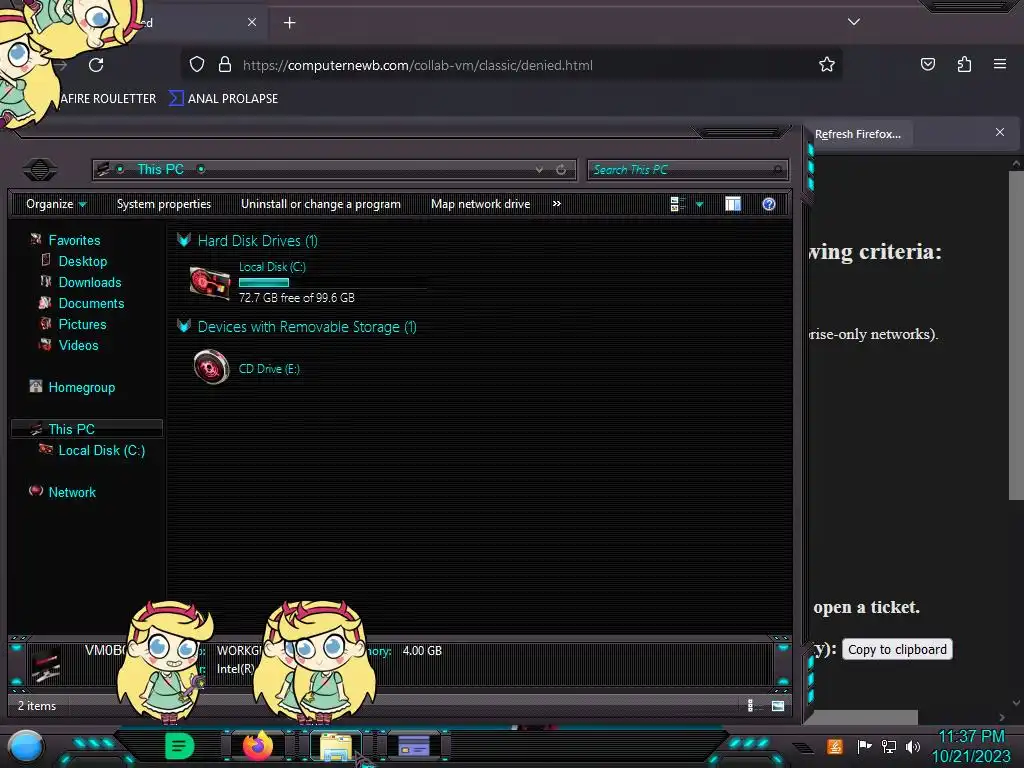Click Explorer back navigation hexagon button
The width and height of the screenshot is (1024, 768).
(40, 170)
